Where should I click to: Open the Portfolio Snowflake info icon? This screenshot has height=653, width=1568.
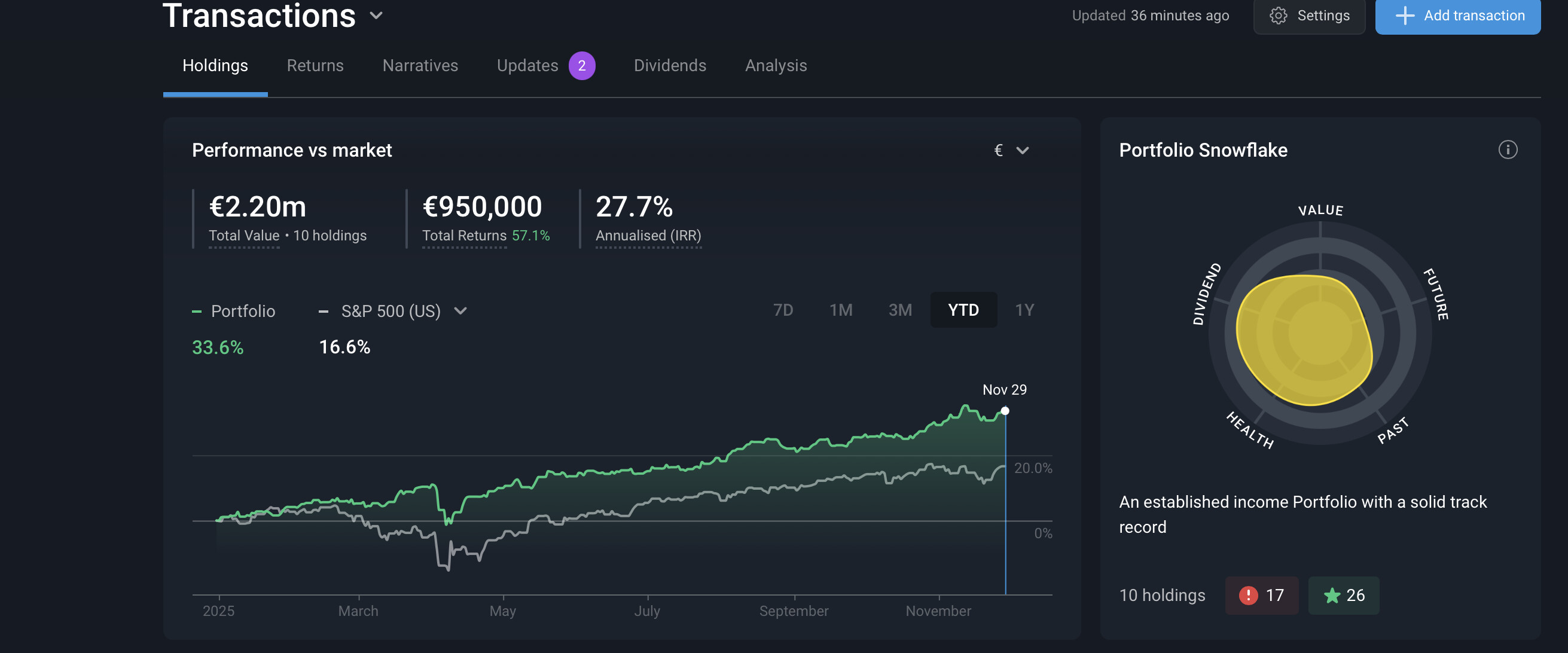1507,149
